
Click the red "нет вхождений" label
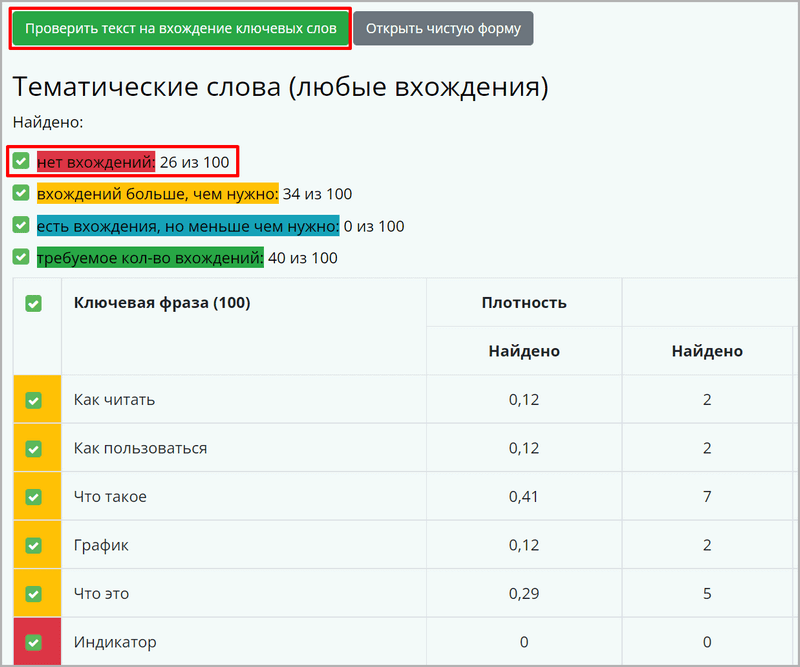pos(96,162)
